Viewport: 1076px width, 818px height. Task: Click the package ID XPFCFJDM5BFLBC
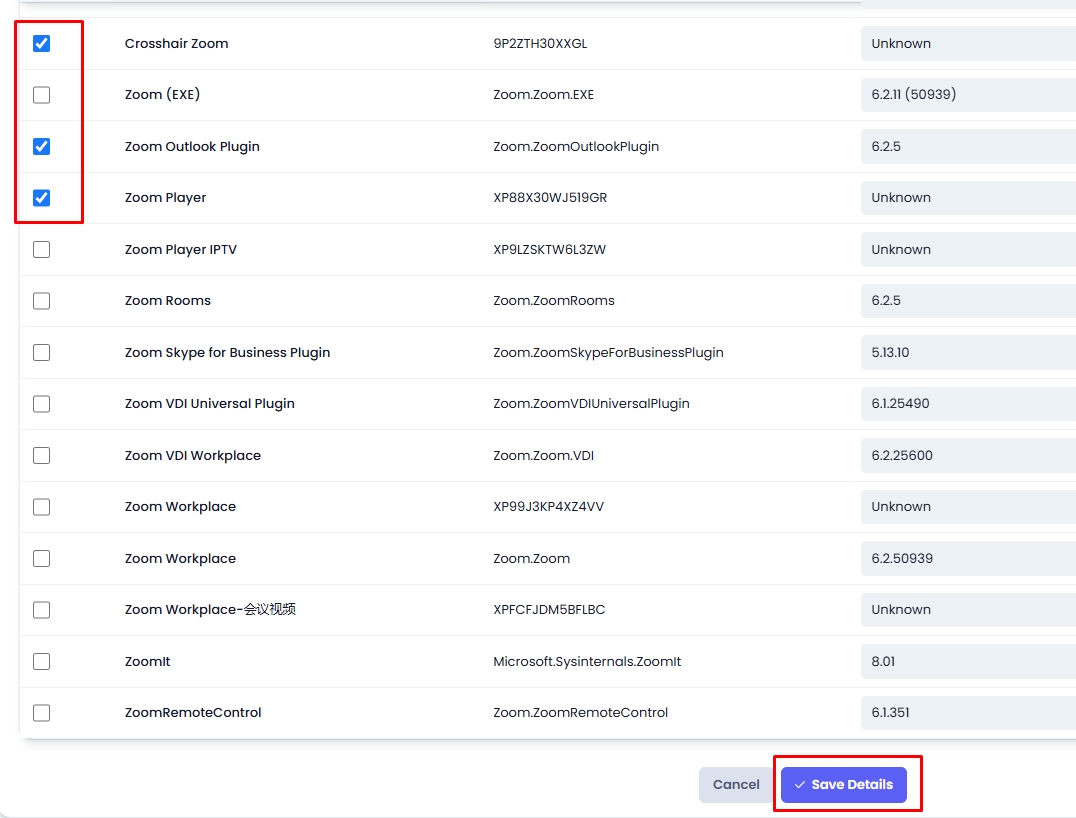coord(549,609)
